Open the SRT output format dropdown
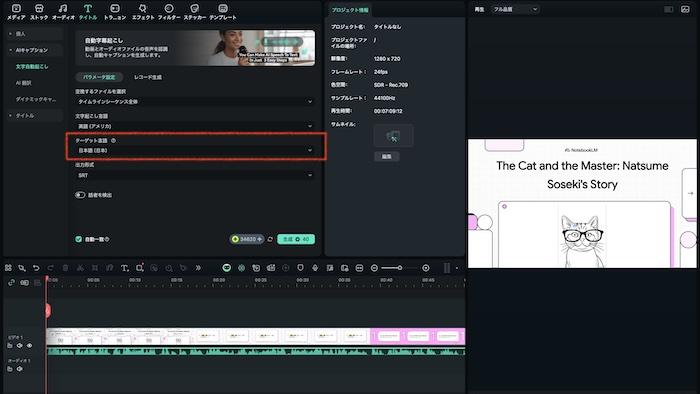This screenshot has height=394, width=700. click(196, 175)
